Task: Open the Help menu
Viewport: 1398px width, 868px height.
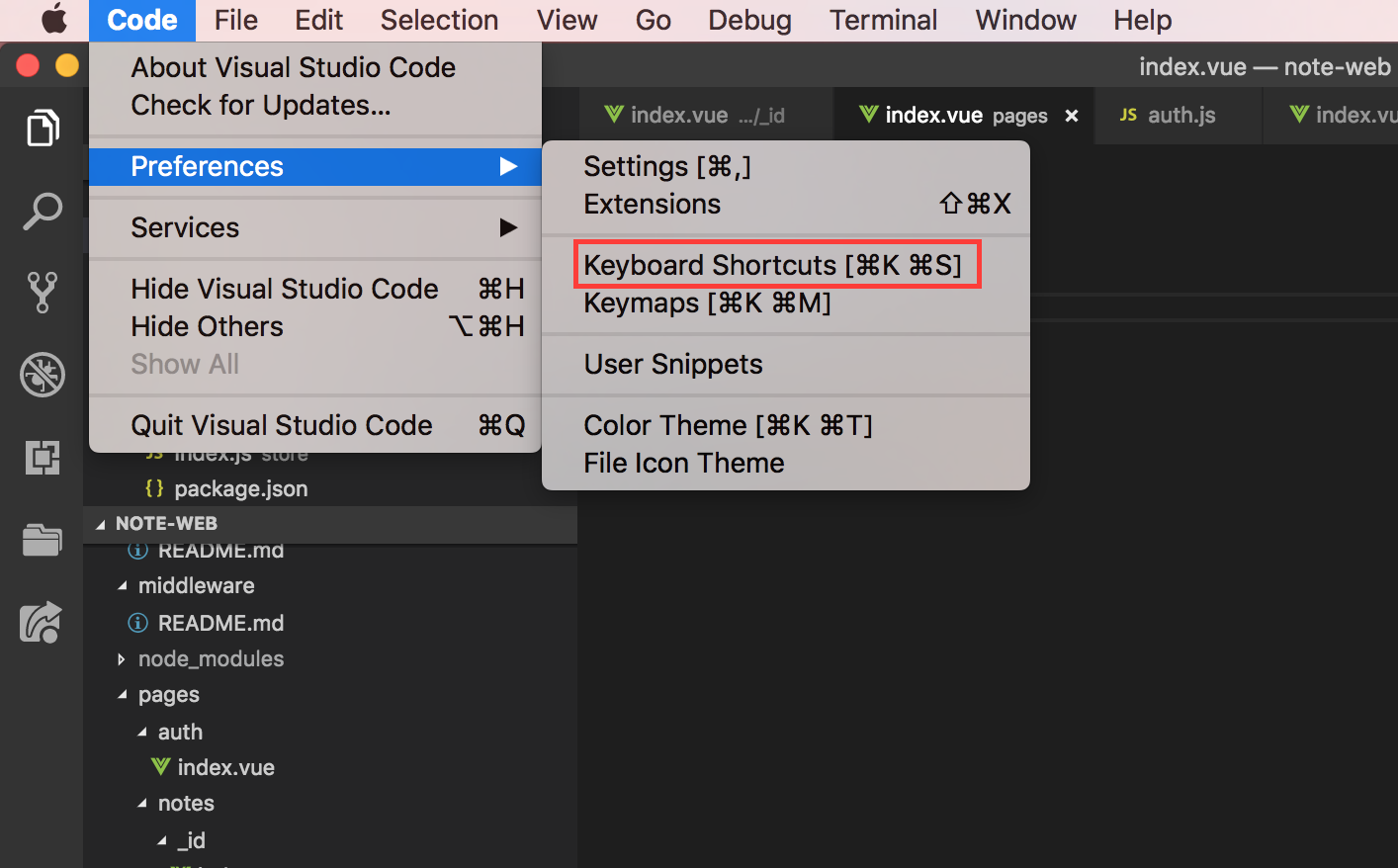Action: (1143, 20)
